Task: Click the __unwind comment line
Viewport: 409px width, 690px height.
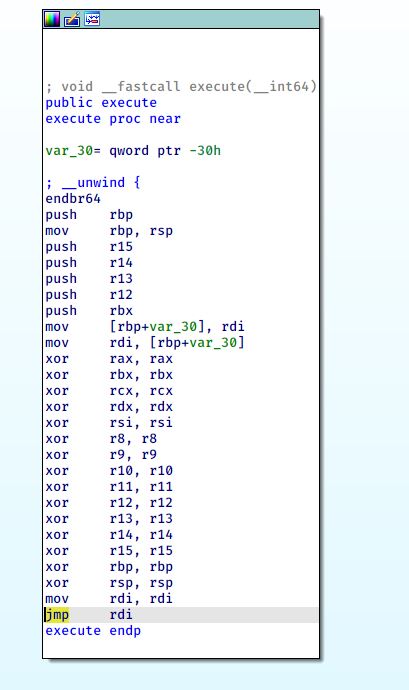Action: click(x=93, y=183)
